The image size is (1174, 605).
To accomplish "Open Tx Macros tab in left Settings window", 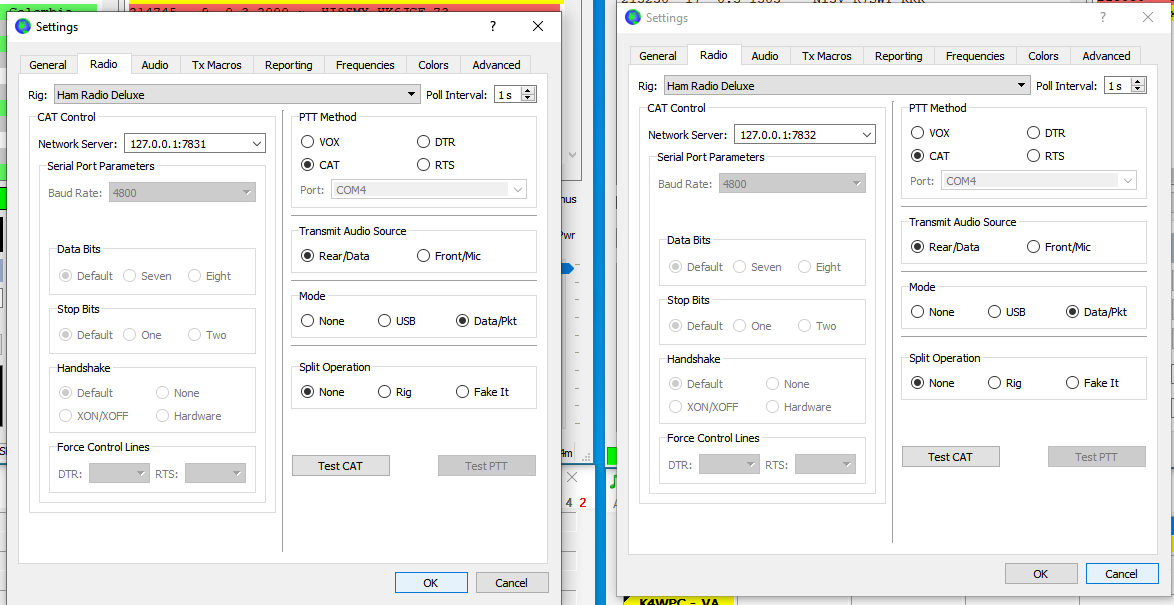I will tap(216, 65).
